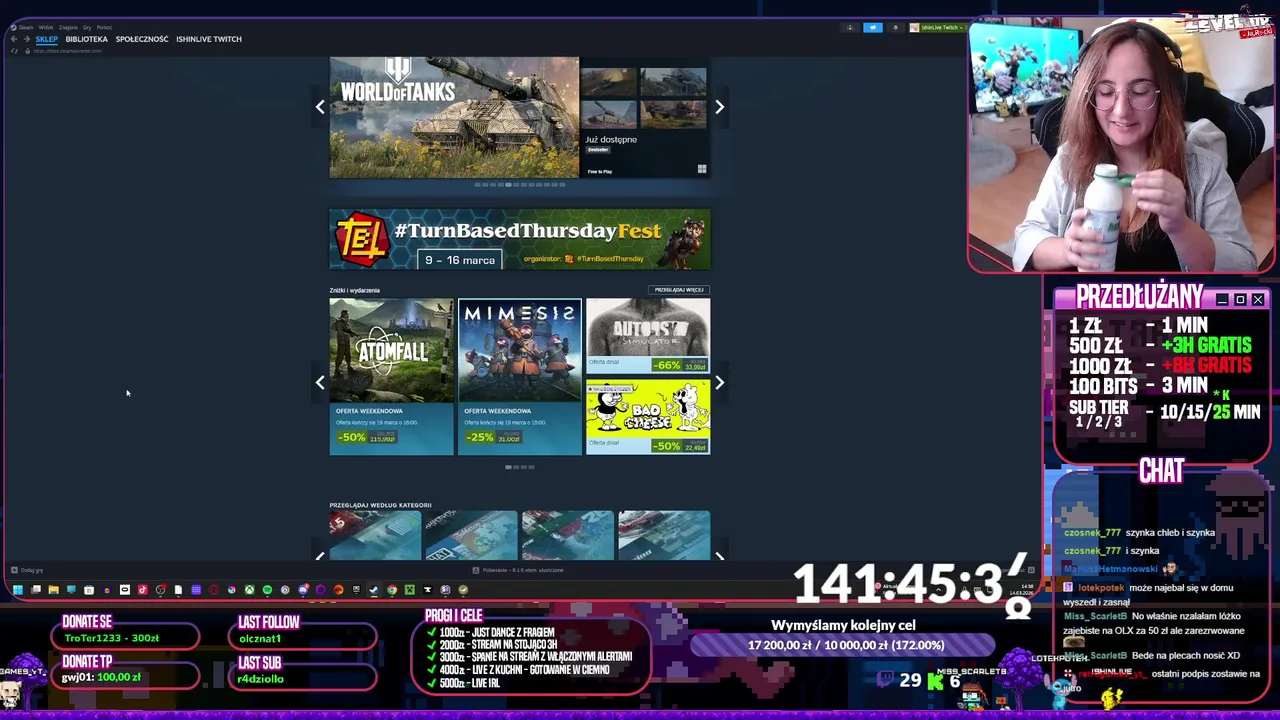Click the PRZEGLĄDAJ WIĘCEJ button

click(679, 290)
